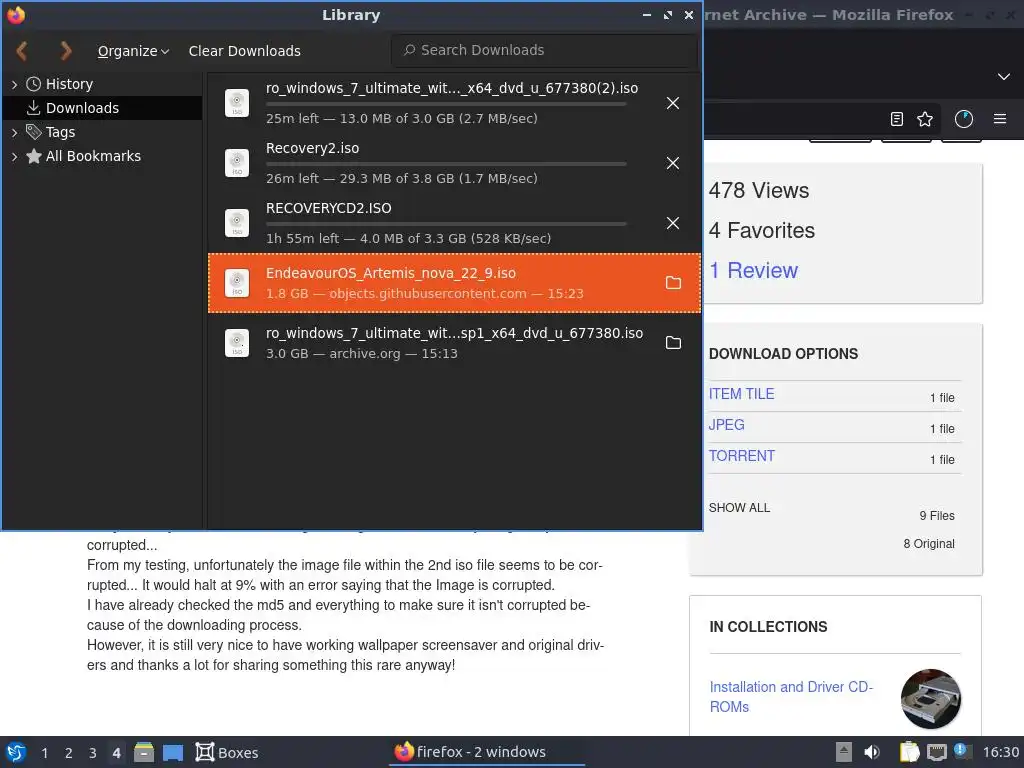
Task: Open the volume speaker tray icon
Action: click(872, 752)
